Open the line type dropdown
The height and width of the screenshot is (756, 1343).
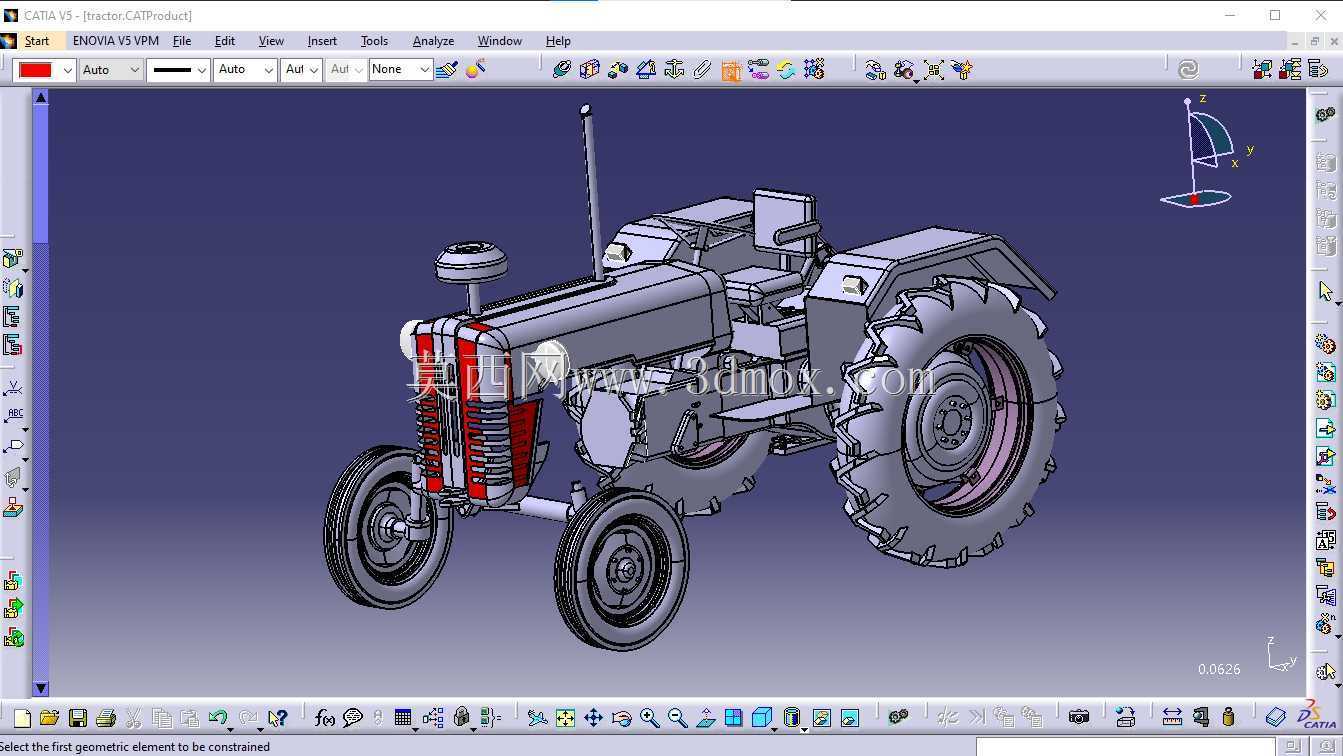[179, 70]
